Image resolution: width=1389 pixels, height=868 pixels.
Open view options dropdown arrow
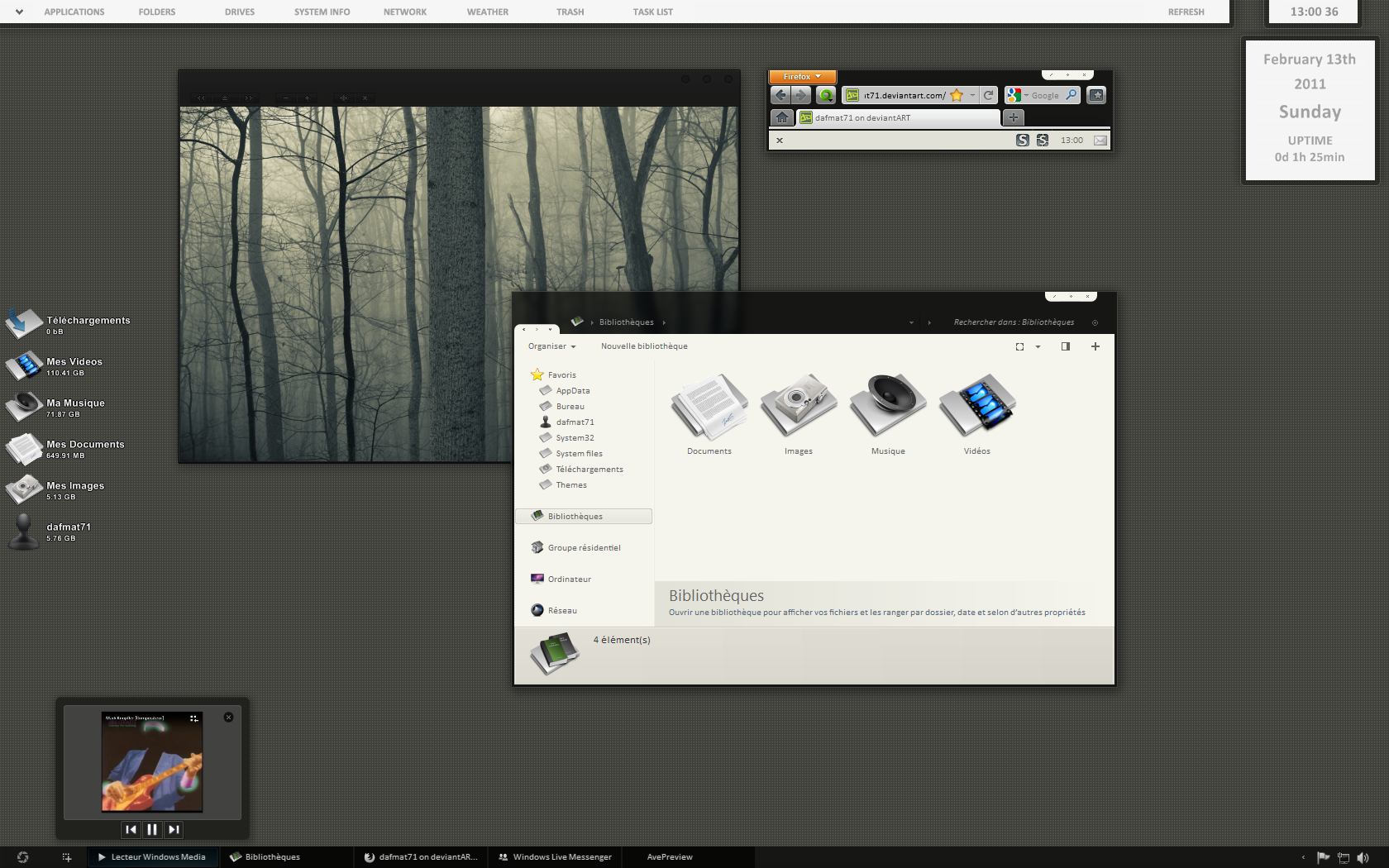point(1038,346)
